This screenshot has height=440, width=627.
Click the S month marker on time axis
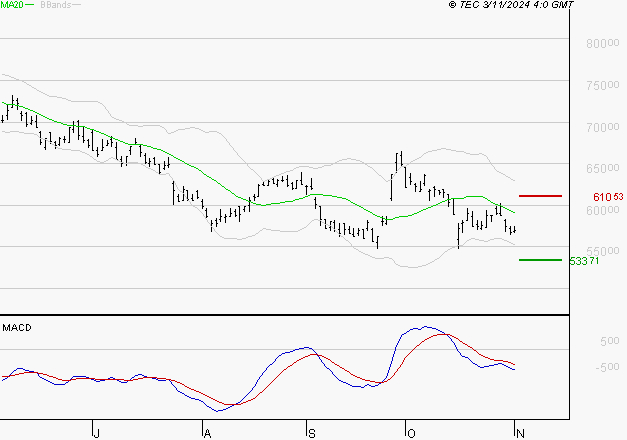pyautogui.click(x=312, y=433)
